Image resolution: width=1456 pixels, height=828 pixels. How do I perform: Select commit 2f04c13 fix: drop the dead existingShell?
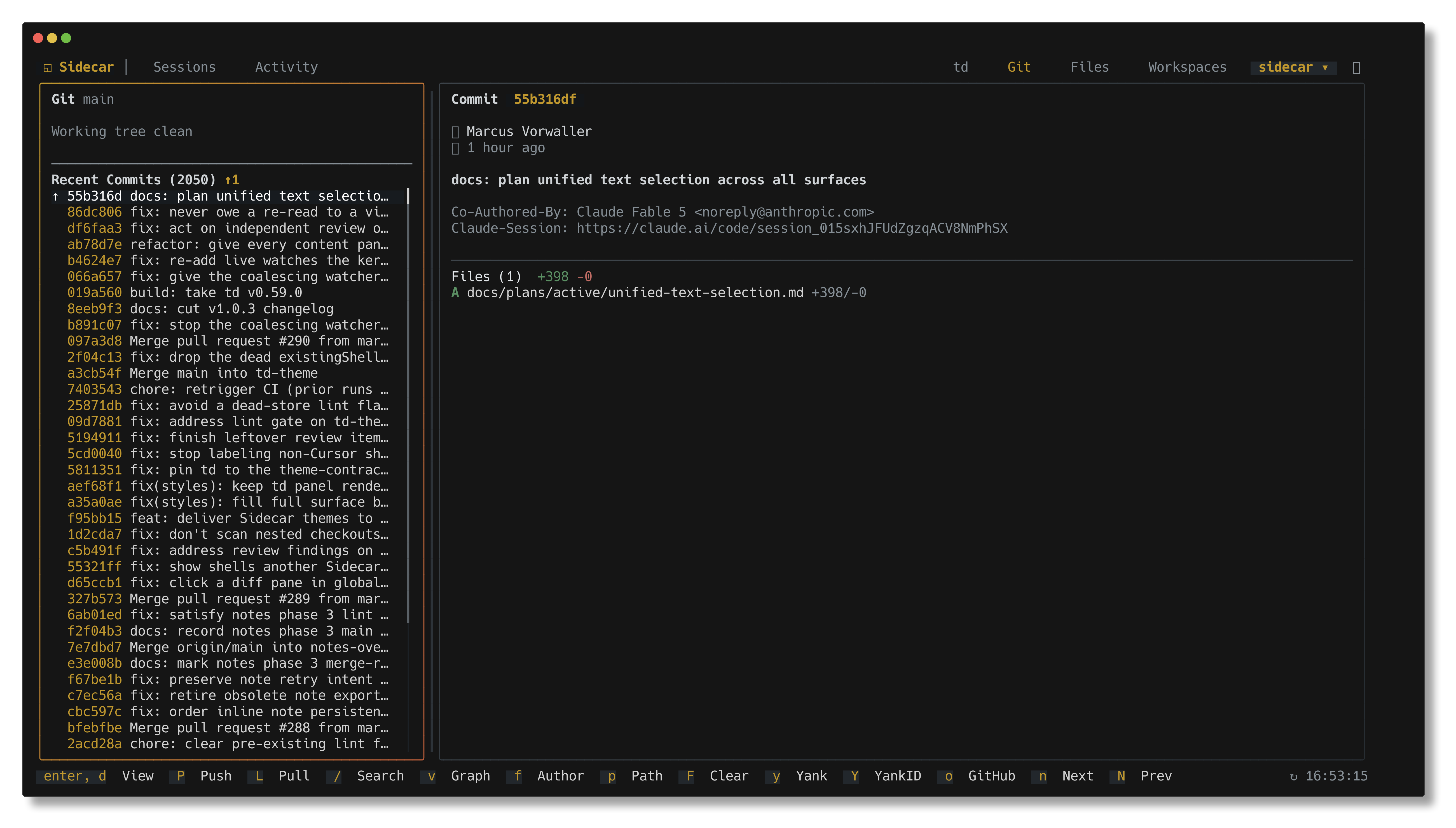[x=228, y=357]
